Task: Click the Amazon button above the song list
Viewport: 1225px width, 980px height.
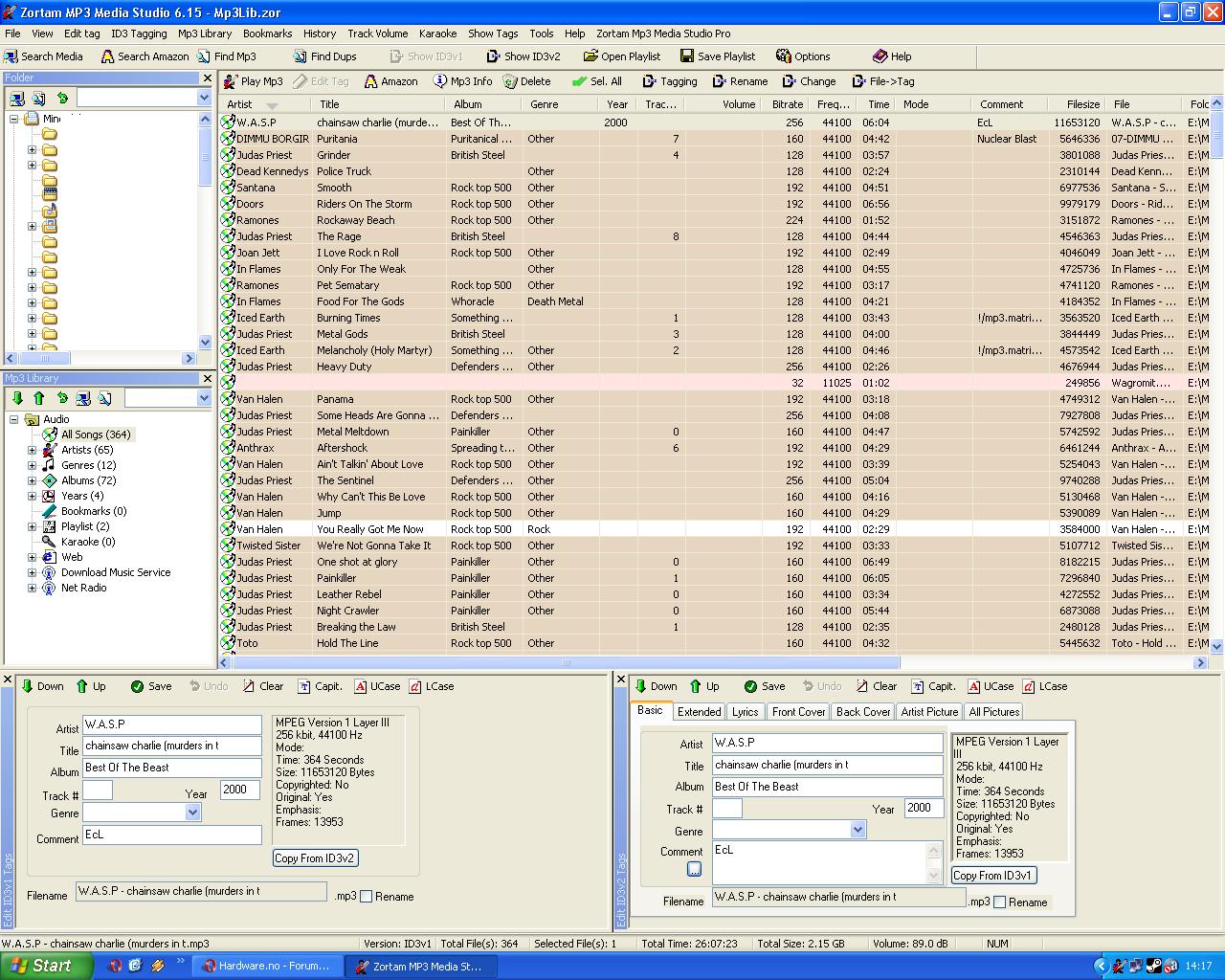Action: 390,81
